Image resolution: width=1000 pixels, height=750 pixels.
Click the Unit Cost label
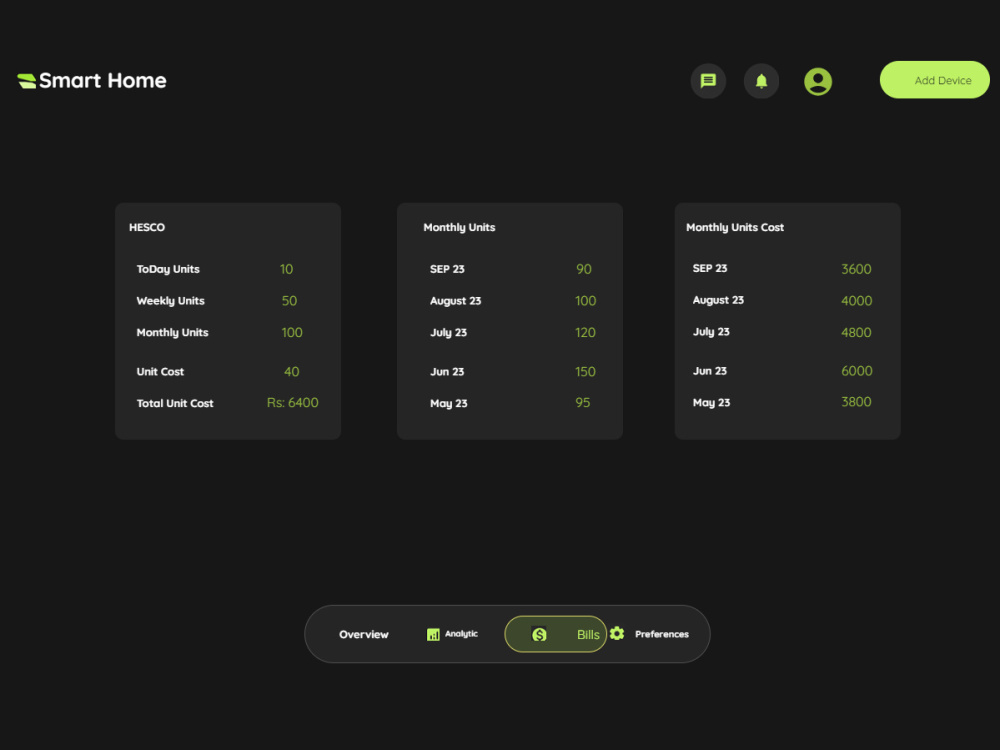click(160, 371)
